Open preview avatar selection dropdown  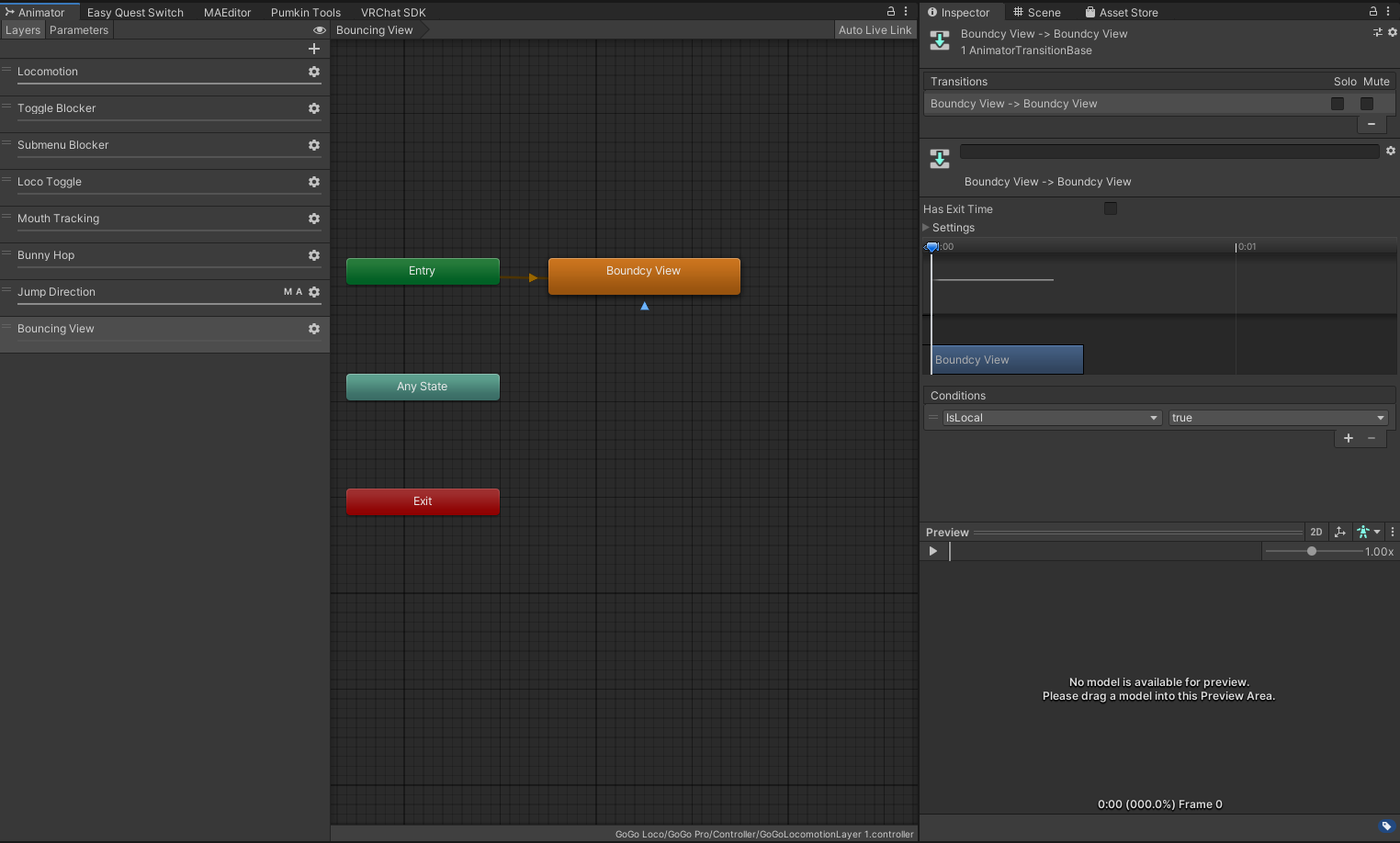[x=1369, y=532]
